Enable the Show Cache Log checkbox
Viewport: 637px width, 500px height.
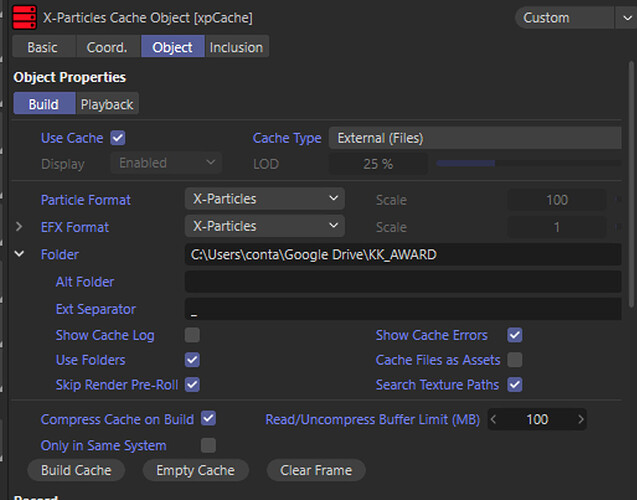192,335
